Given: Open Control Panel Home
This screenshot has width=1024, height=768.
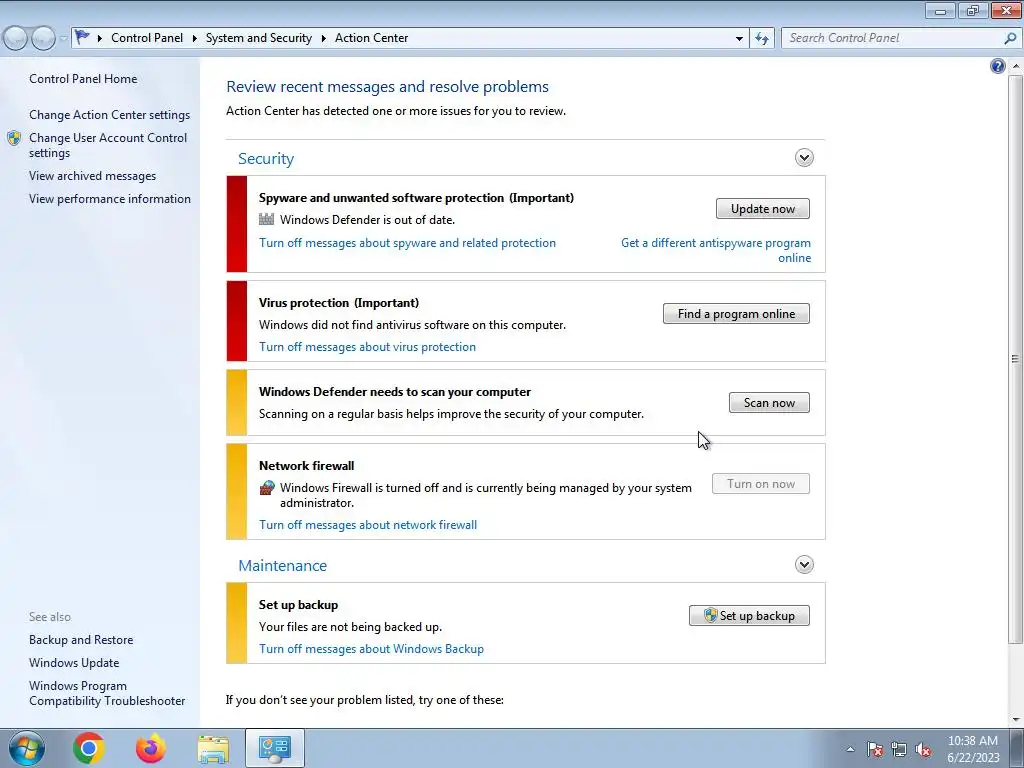Looking at the screenshot, I should pyautogui.click(x=83, y=79).
